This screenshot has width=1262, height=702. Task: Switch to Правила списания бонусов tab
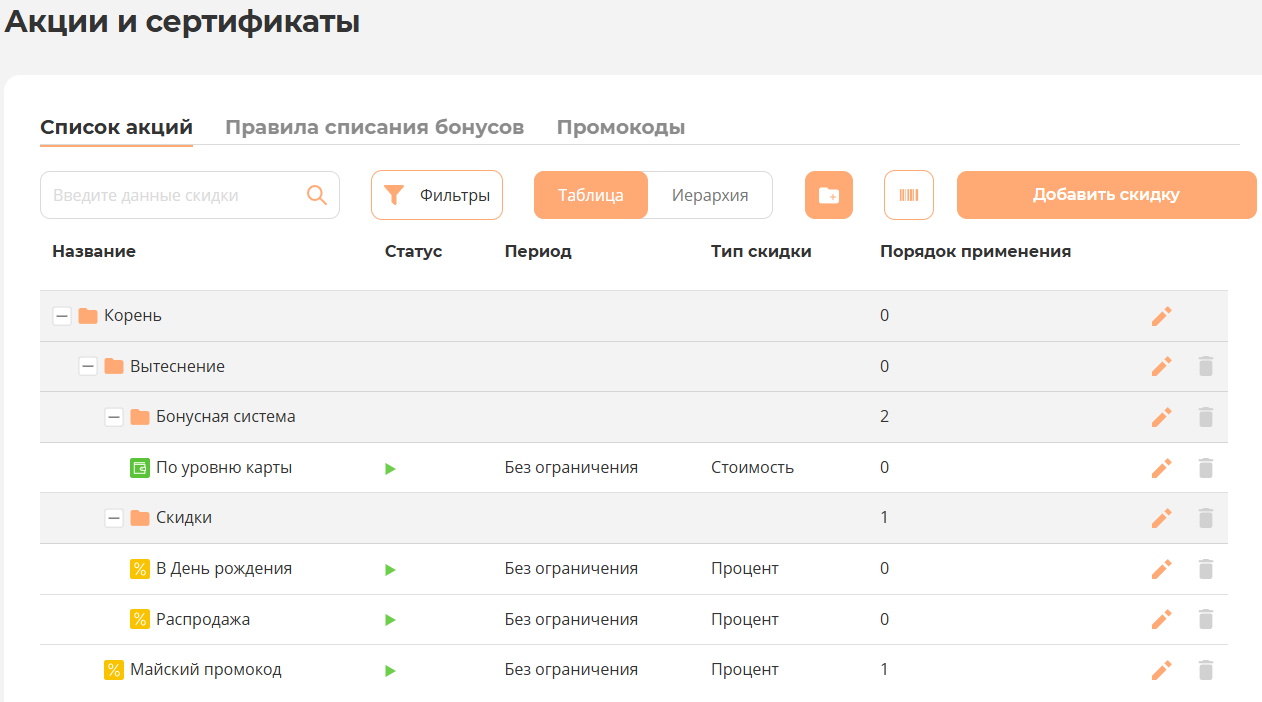click(374, 128)
